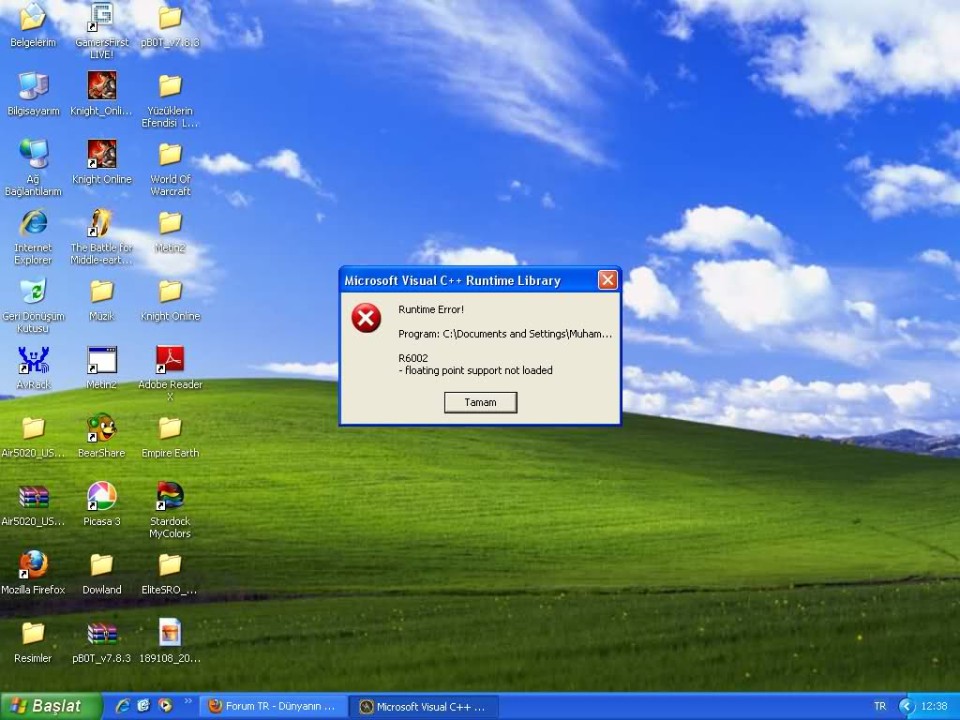
Task: Click the Tamam button in error dialog
Action: 480,402
